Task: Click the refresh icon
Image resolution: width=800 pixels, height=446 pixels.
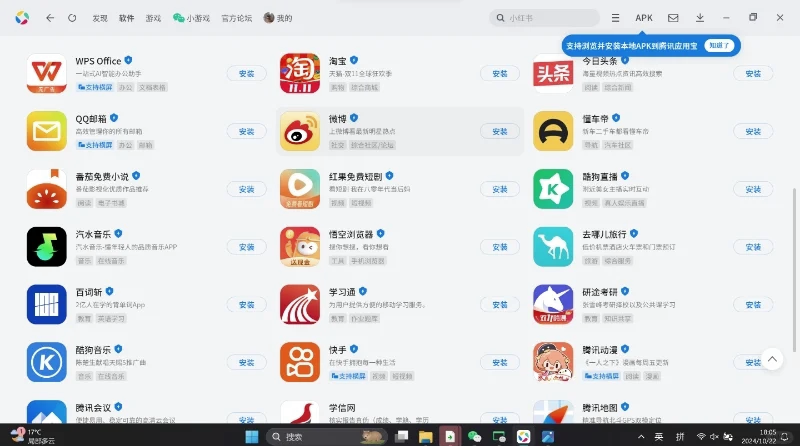Action: coord(72,18)
